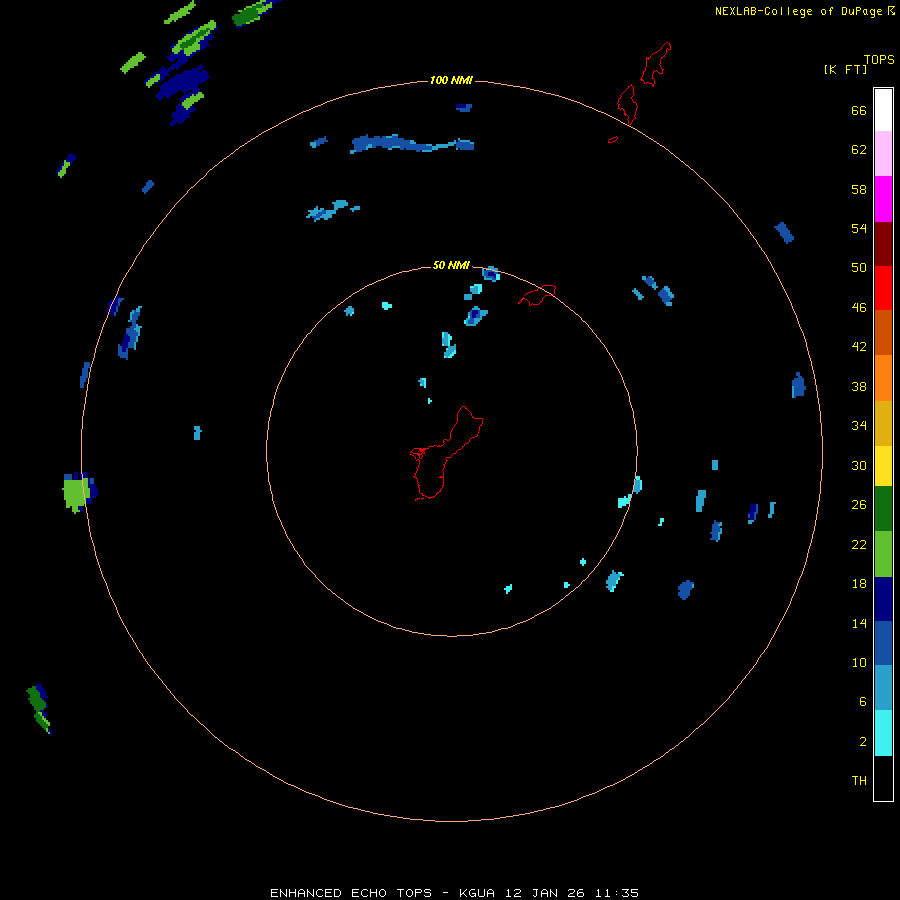
Task: Select the light steel-blue legend swatch
Action: point(883,688)
